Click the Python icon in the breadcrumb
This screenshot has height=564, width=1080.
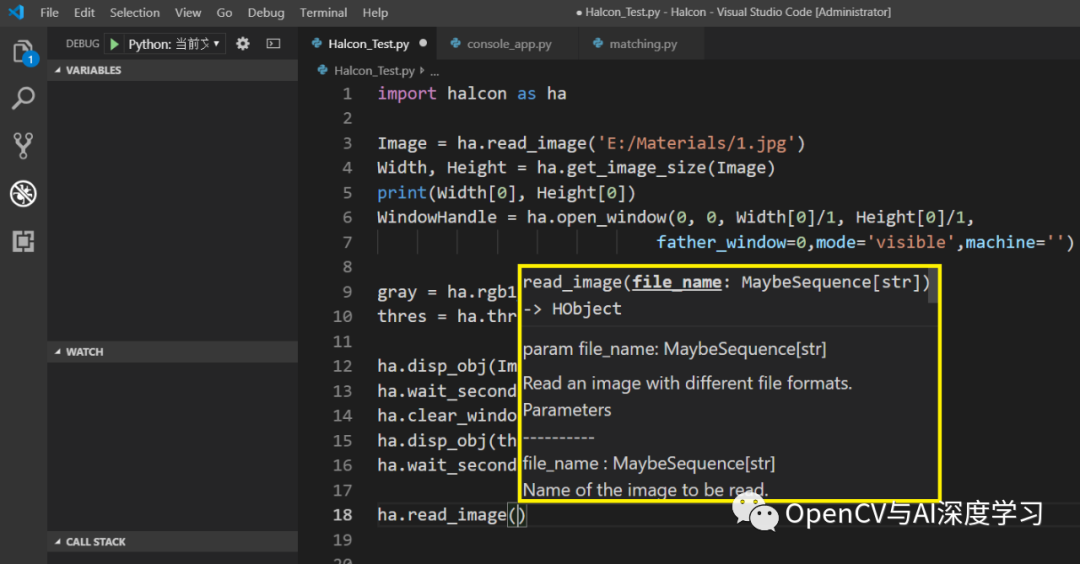tap(322, 70)
